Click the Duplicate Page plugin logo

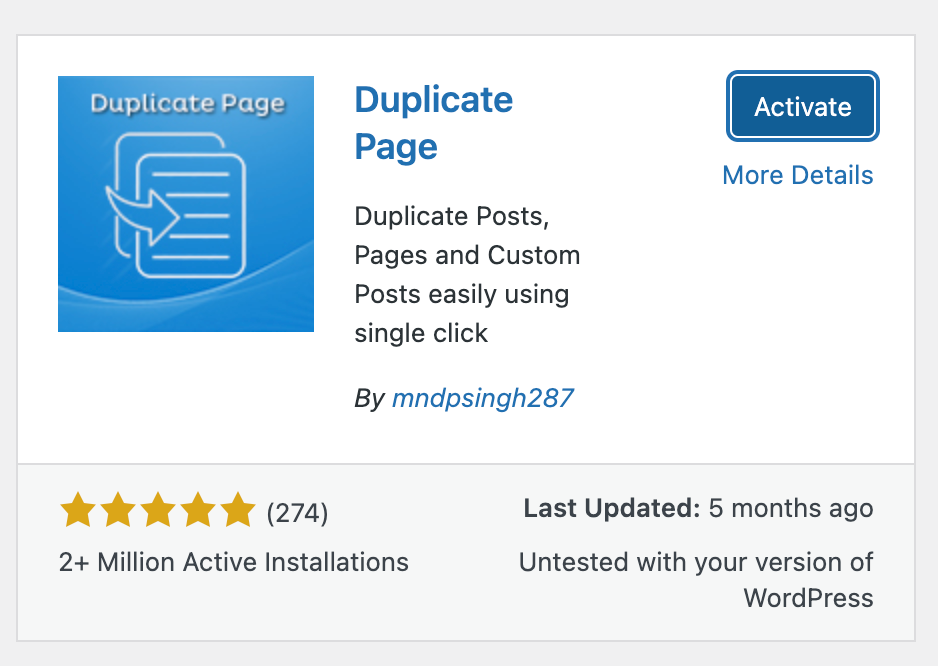(x=186, y=203)
